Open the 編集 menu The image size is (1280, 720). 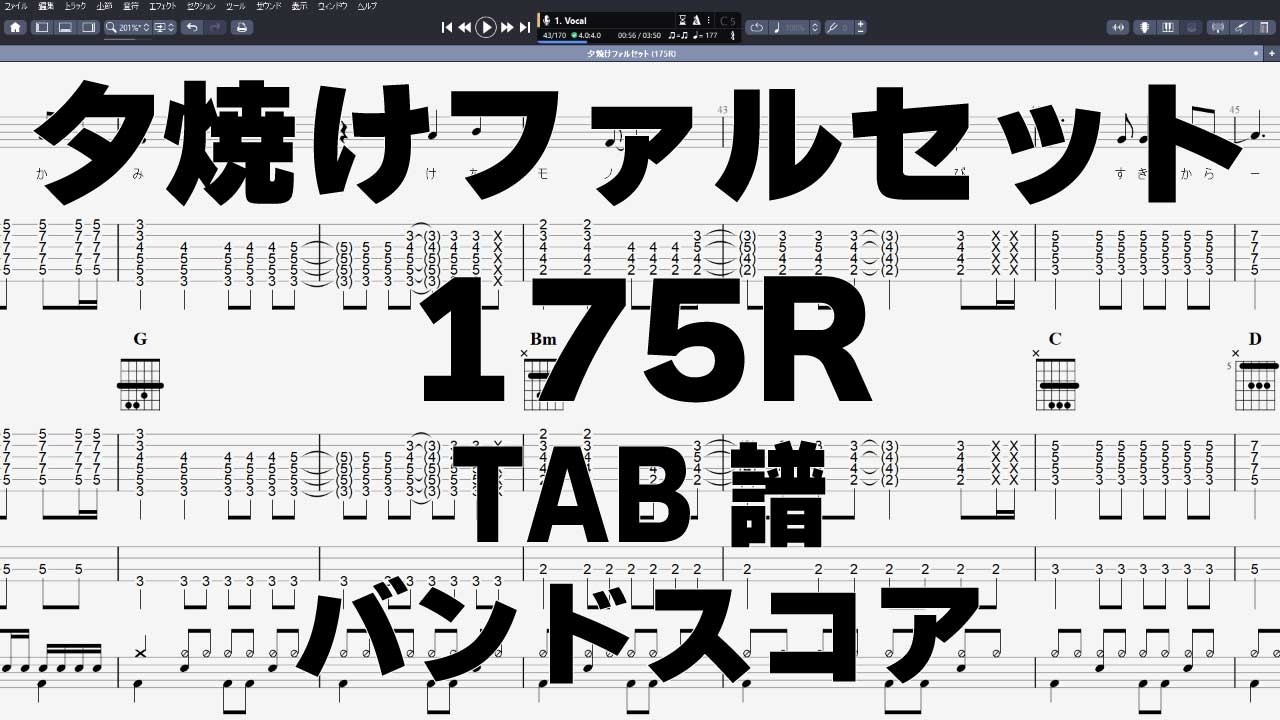(x=46, y=6)
